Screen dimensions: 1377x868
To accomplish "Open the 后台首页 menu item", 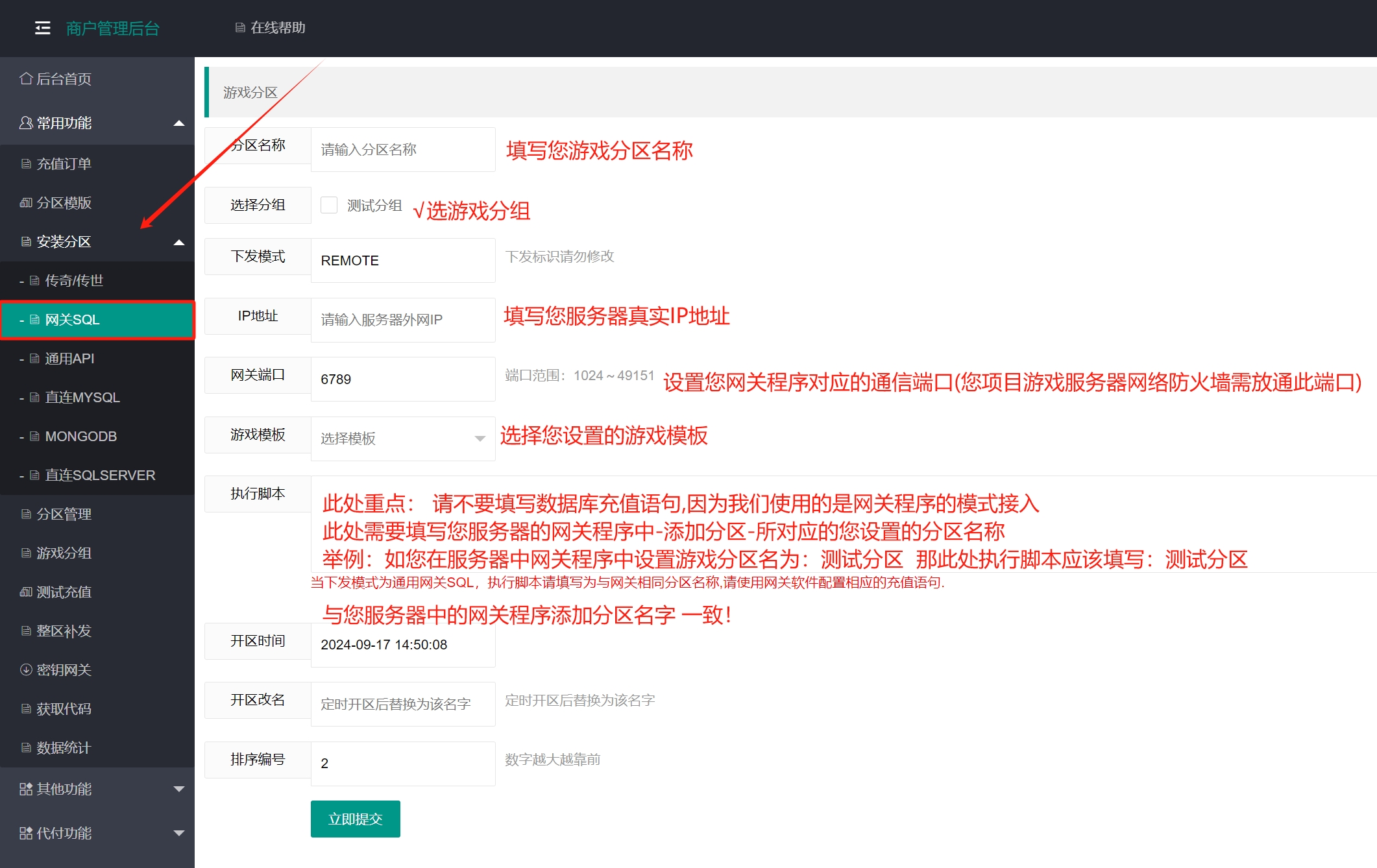I will (97, 78).
